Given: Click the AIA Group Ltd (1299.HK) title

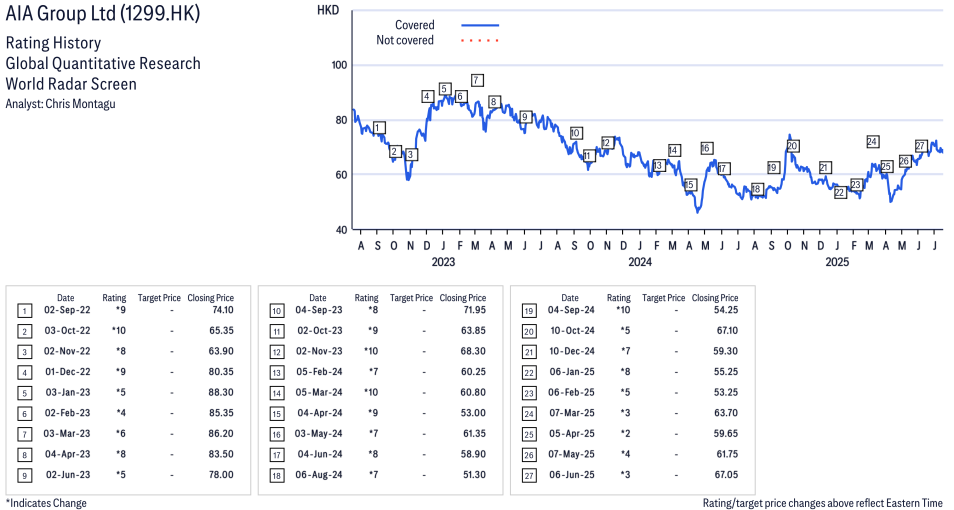Looking at the screenshot, I should [103, 13].
